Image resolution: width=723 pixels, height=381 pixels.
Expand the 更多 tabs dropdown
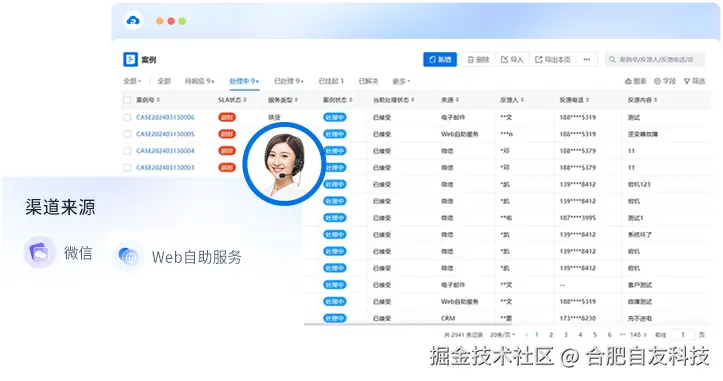coord(401,81)
